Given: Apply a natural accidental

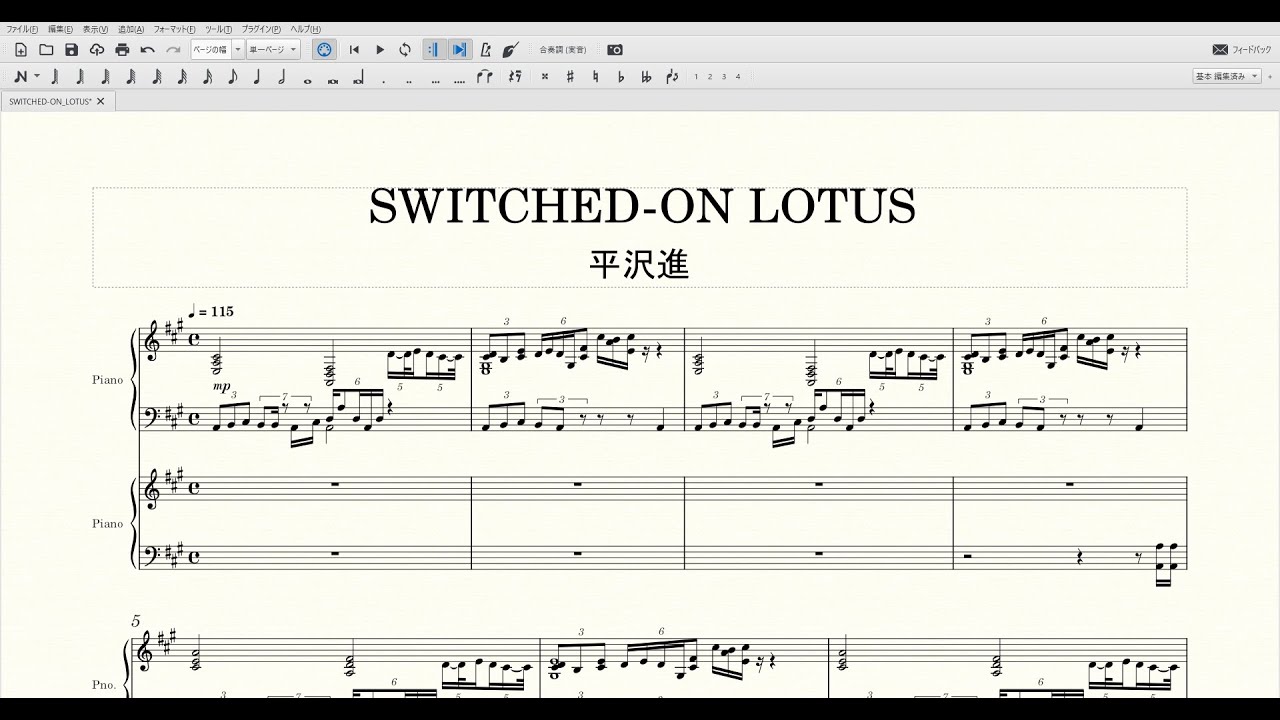Looking at the screenshot, I should pyautogui.click(x=595, y=76).
